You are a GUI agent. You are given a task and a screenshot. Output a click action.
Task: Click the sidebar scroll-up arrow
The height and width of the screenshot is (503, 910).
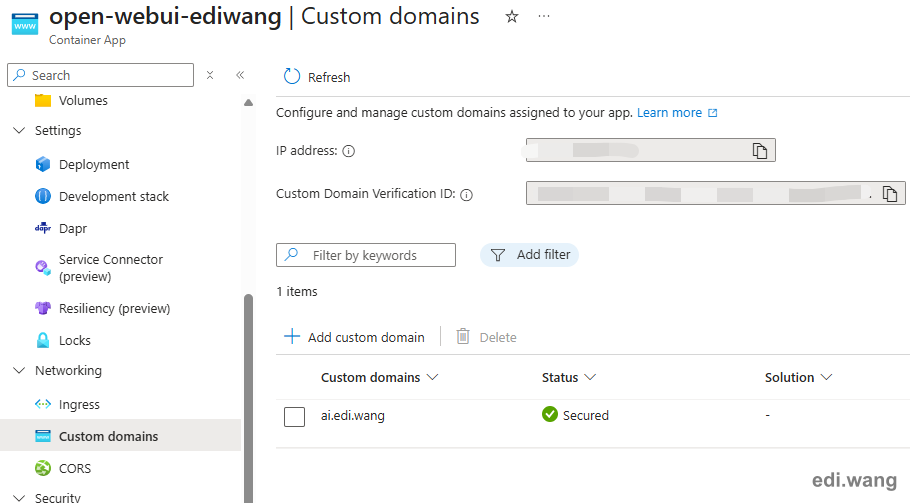coord(248,103)
